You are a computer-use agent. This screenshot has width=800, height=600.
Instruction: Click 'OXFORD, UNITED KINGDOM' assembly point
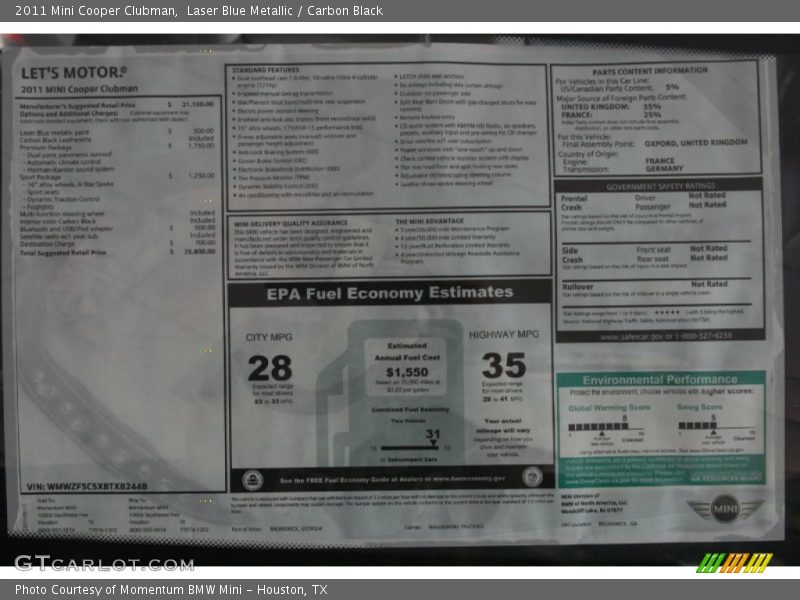tap(696, 143)
